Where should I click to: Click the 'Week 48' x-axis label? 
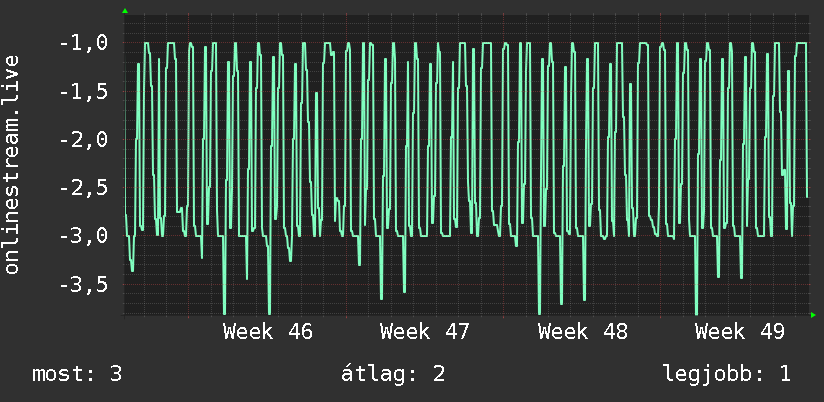(x=582, y=332)
